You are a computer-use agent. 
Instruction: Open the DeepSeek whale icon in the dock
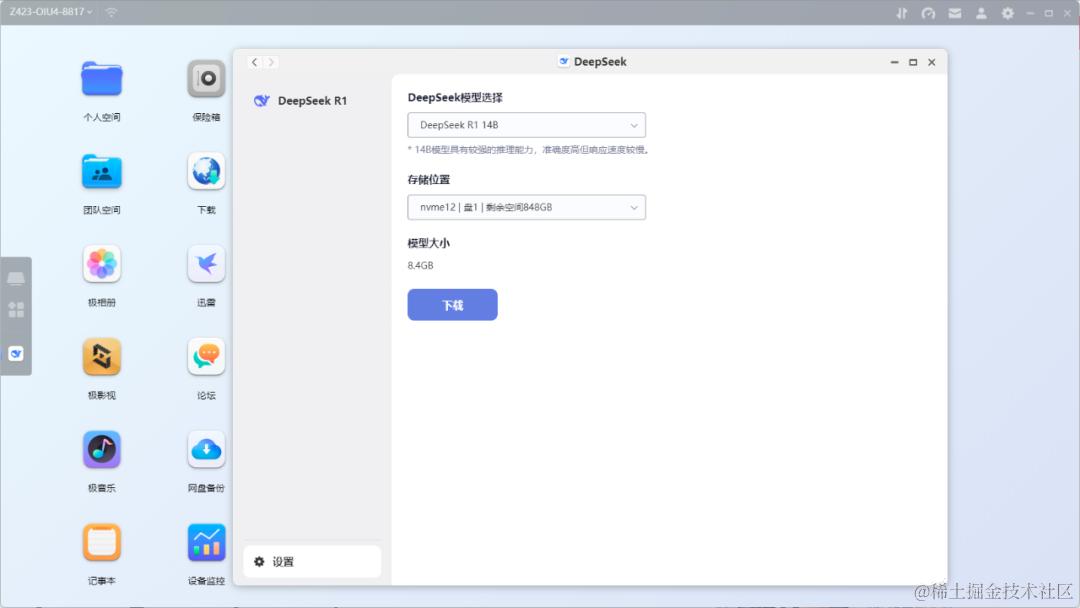(x=15, y=353)
